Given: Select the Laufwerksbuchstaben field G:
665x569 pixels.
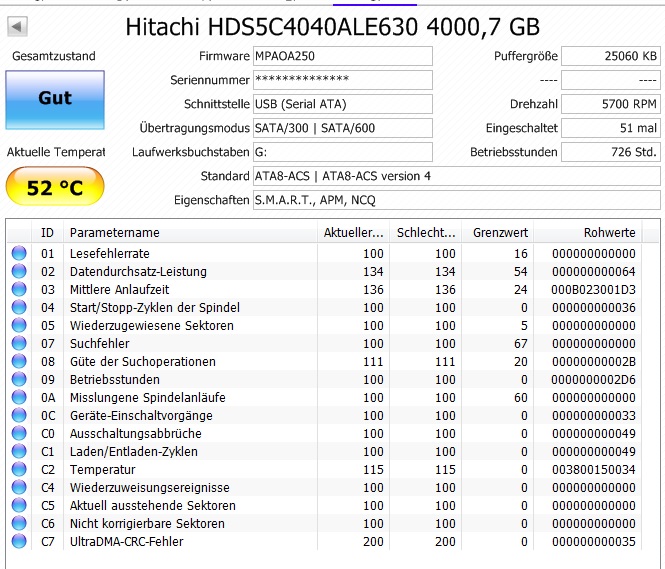Looking at the screenshot, I should (343, 152).
